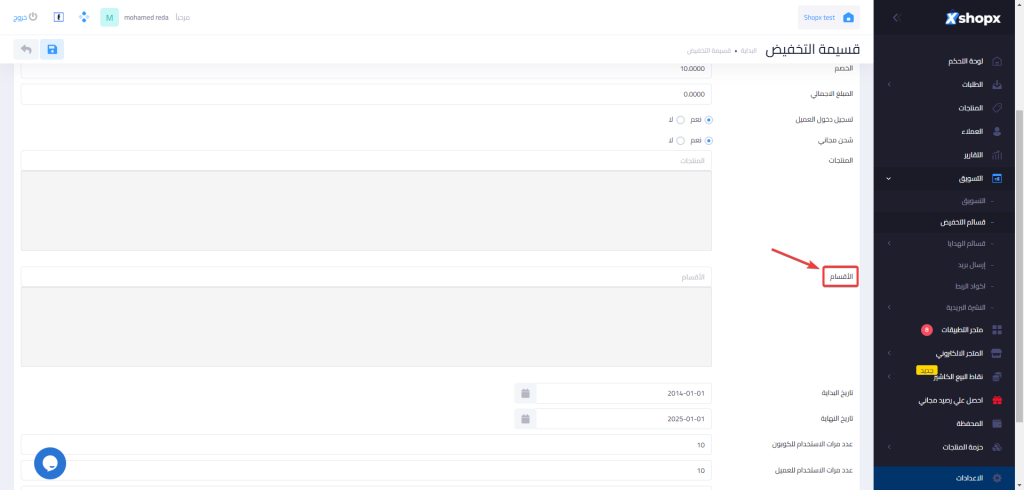This screenshot has height=490, width=1024.
Task: Open the calendar icon for تاريخ النهاية
Action: point(525,418)
